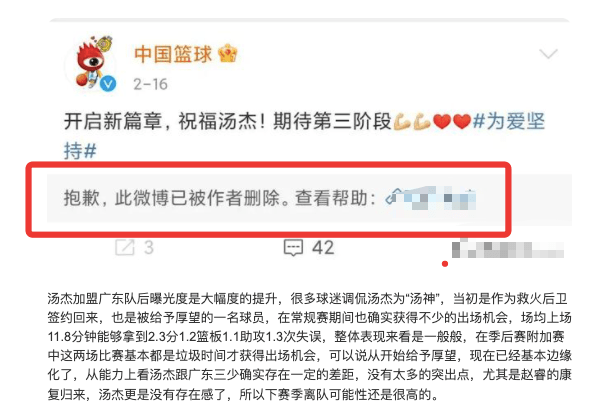Expand the post options chevron
This screenshot has width=601, height=420.
[548, 54]
